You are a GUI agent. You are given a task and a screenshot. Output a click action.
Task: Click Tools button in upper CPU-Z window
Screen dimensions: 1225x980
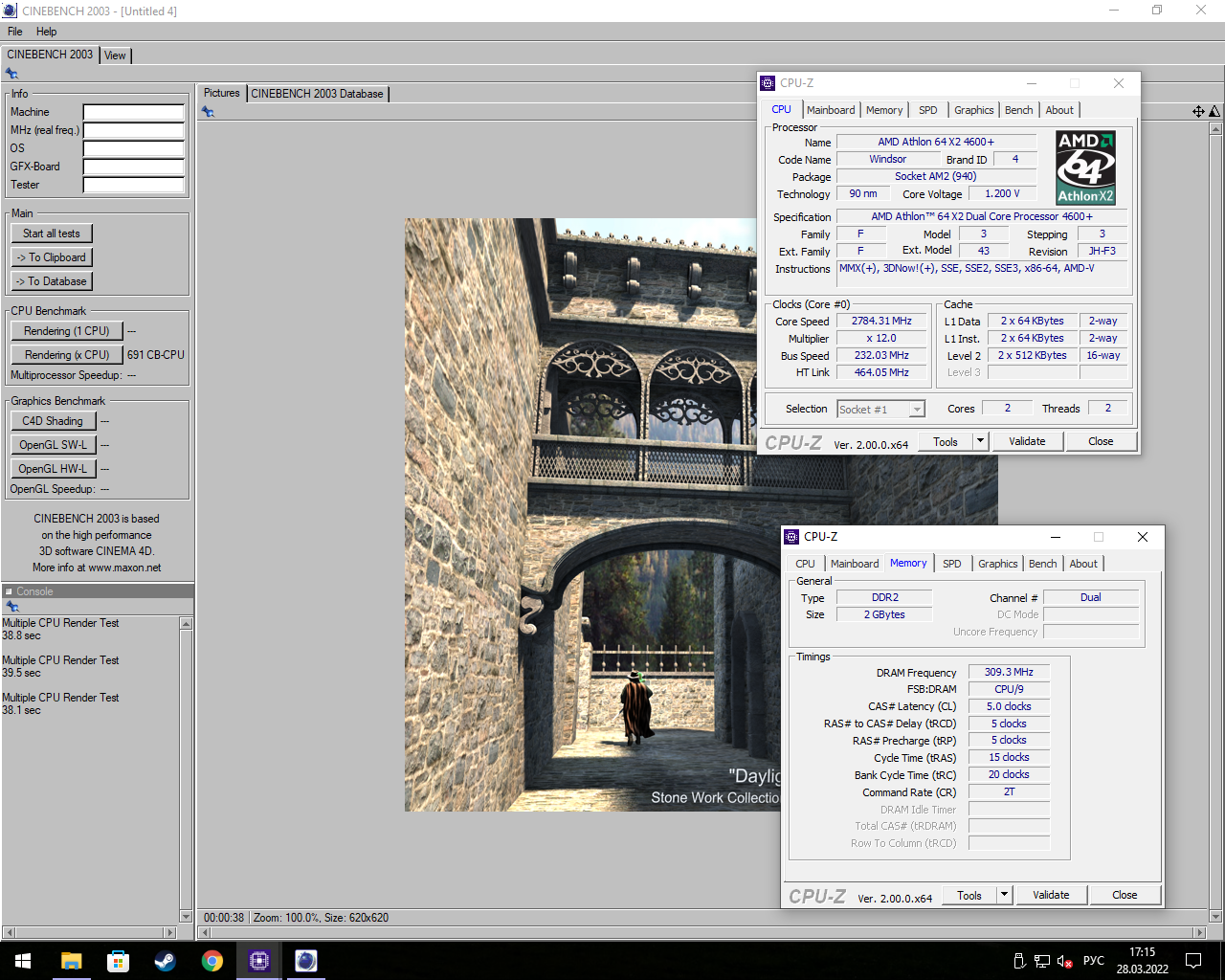(946, 441)
